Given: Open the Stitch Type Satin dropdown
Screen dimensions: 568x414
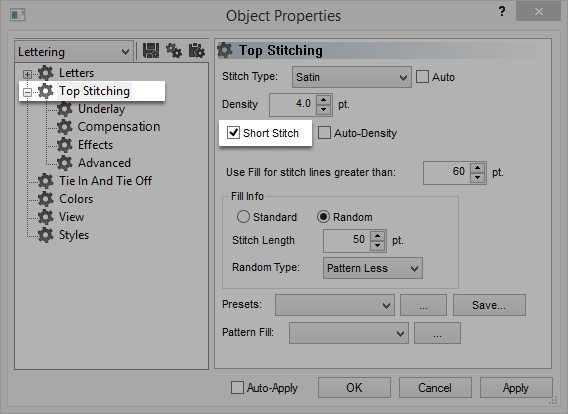Looking at the screenshot, I should (352, 77).
